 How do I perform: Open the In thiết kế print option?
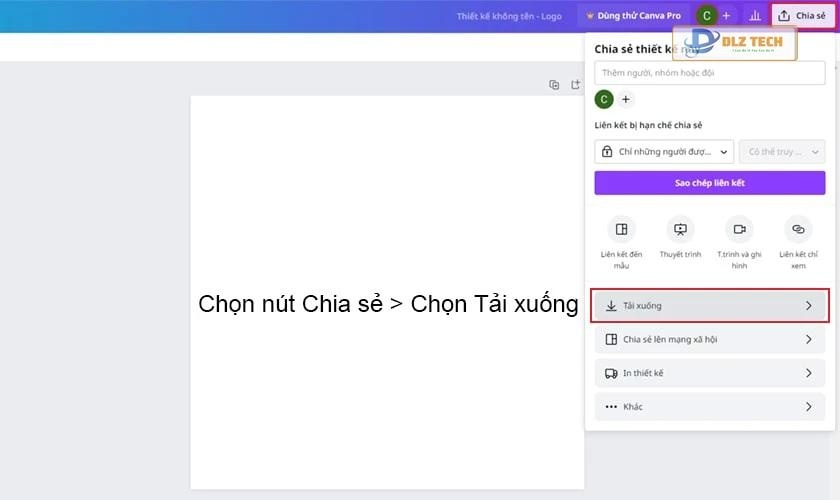coord(709,373)
